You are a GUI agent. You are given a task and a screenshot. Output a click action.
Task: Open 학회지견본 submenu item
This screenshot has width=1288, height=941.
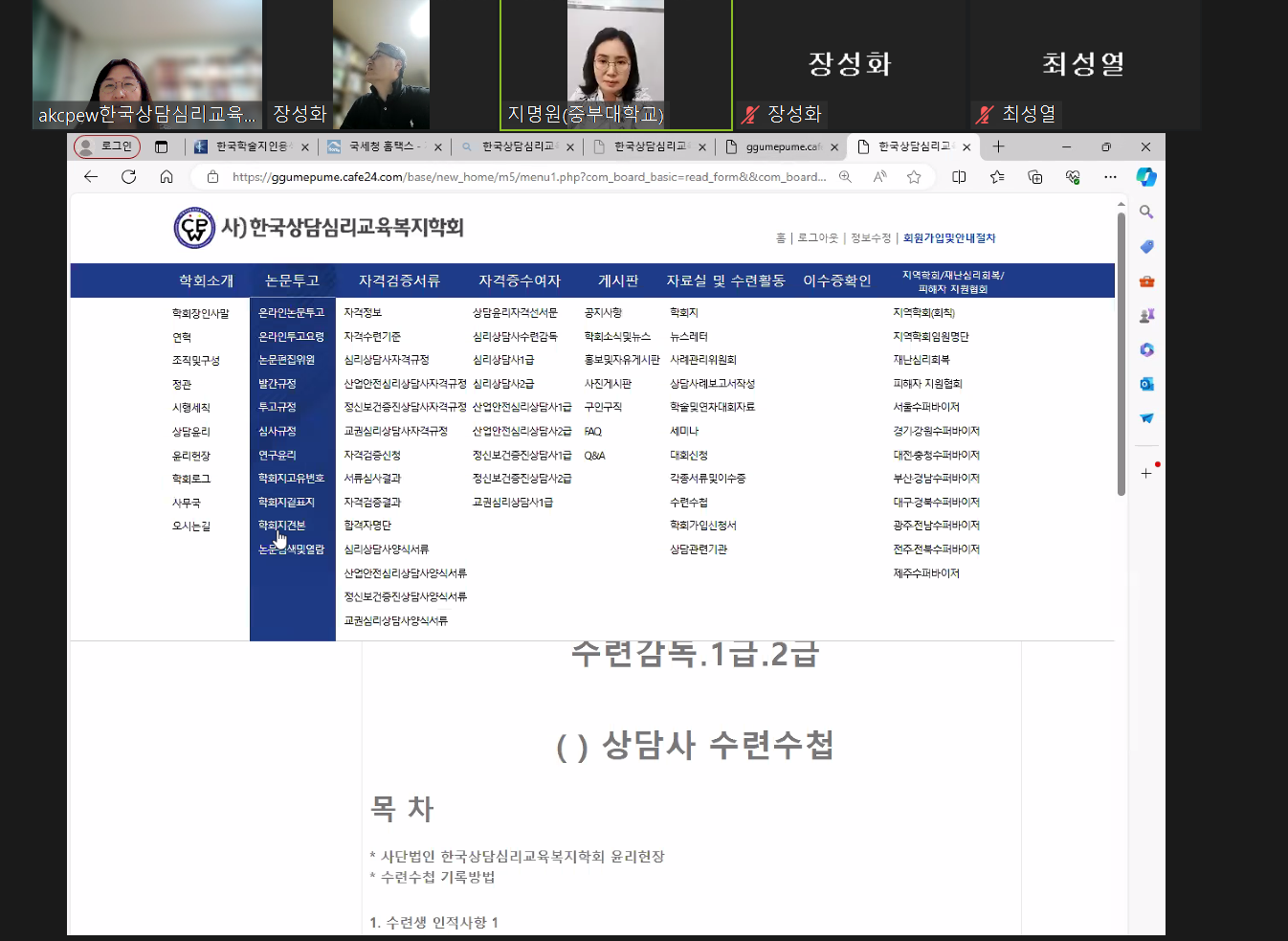tap(282, 526)
